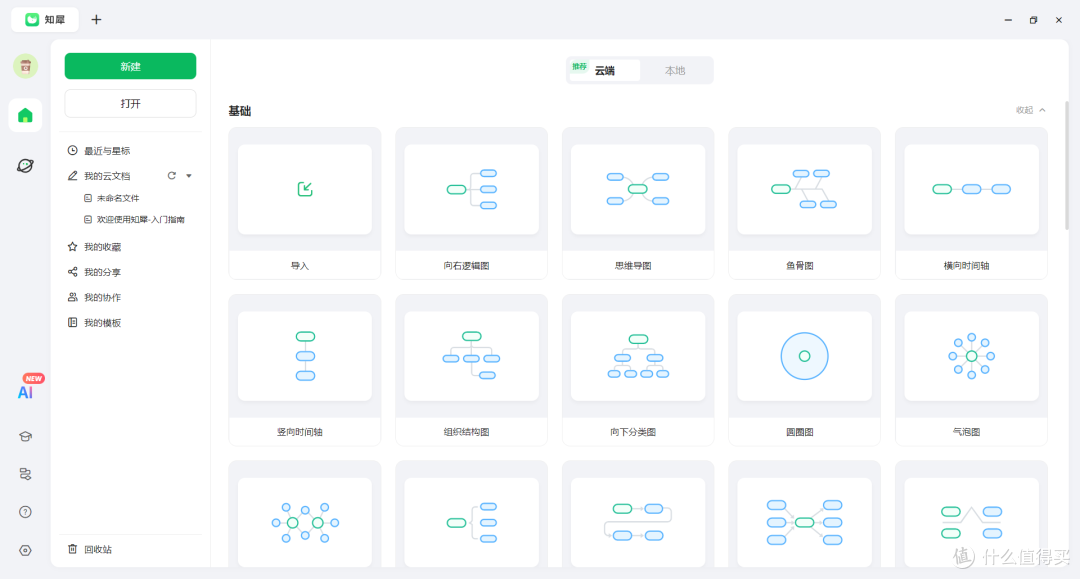Choose the 鱼骨图 template

(x=804, y=203)
